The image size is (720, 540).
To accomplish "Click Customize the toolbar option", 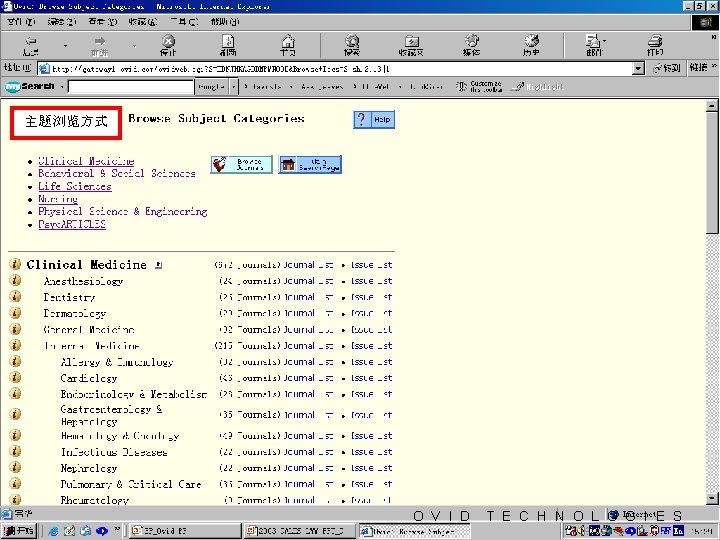I will [478, 86].
